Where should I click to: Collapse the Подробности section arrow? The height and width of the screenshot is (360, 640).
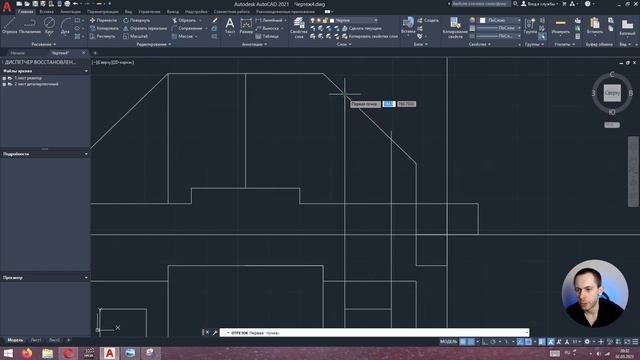click(86, 154)
